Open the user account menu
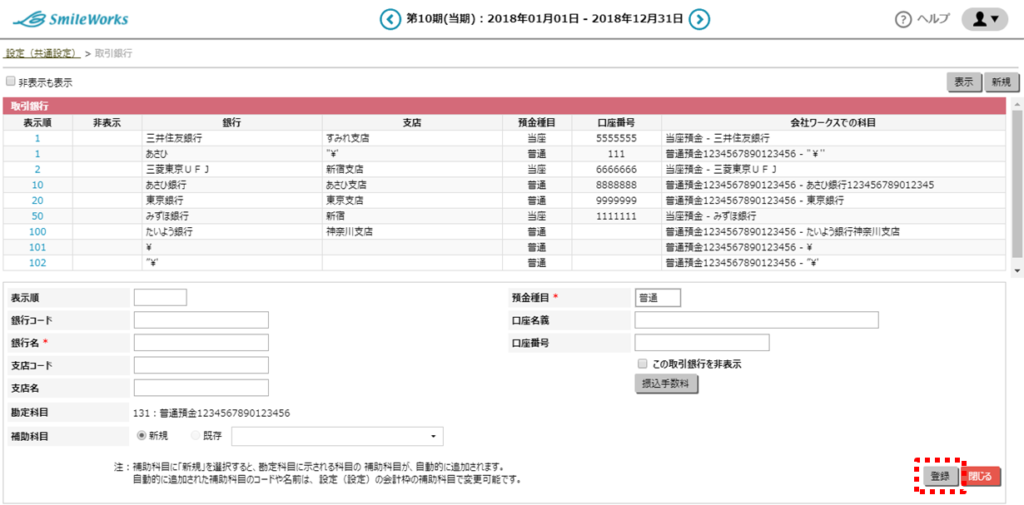This screenshot has width=1024, height=505. [x=985, y=19]
